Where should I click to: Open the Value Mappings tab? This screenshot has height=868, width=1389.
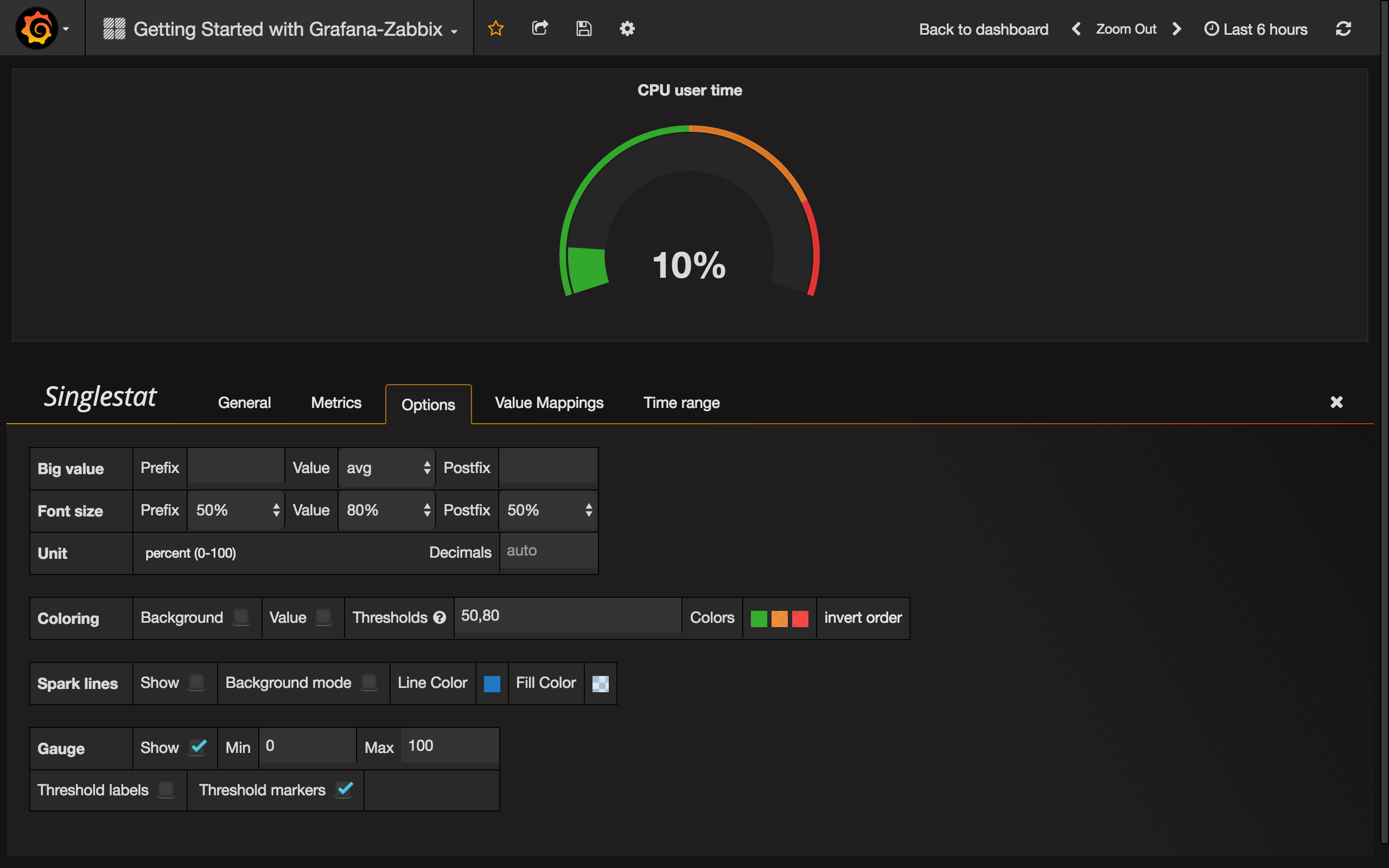549,403
